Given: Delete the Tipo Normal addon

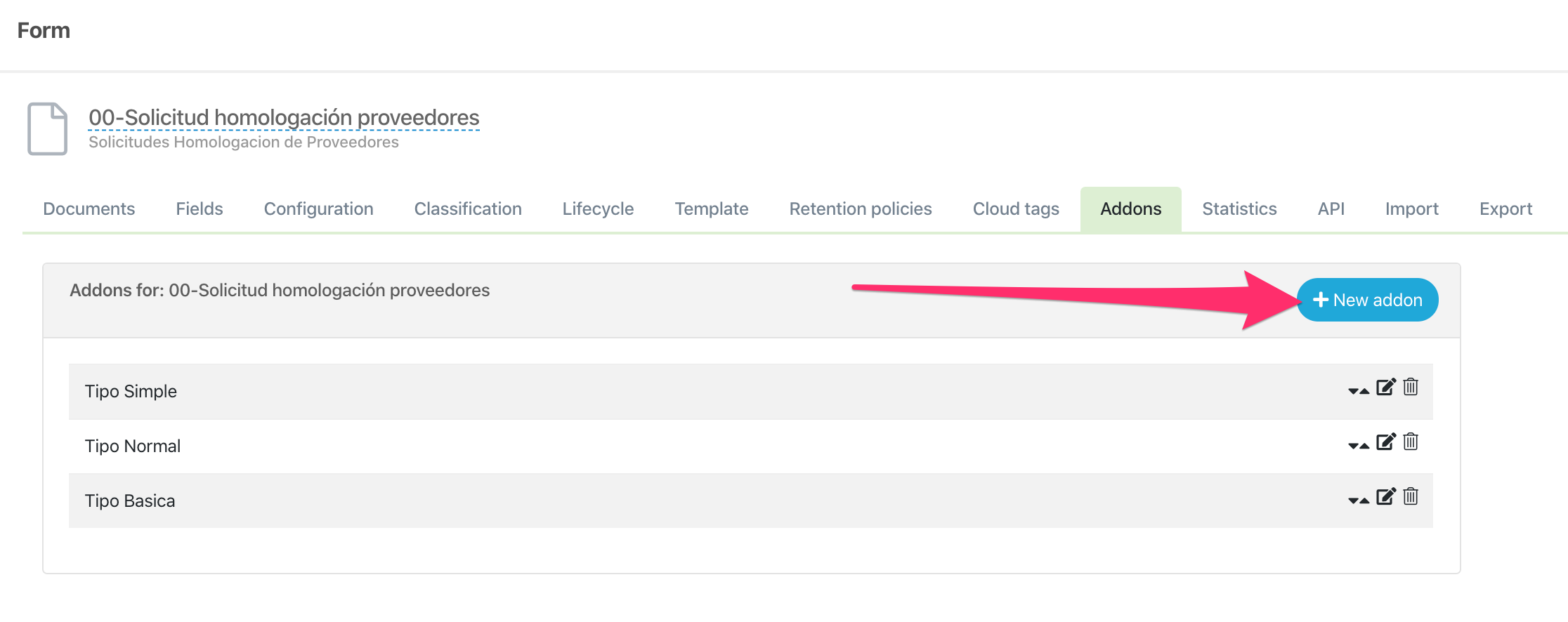Looking at the screenshot, I should [x=1411, y=442].
